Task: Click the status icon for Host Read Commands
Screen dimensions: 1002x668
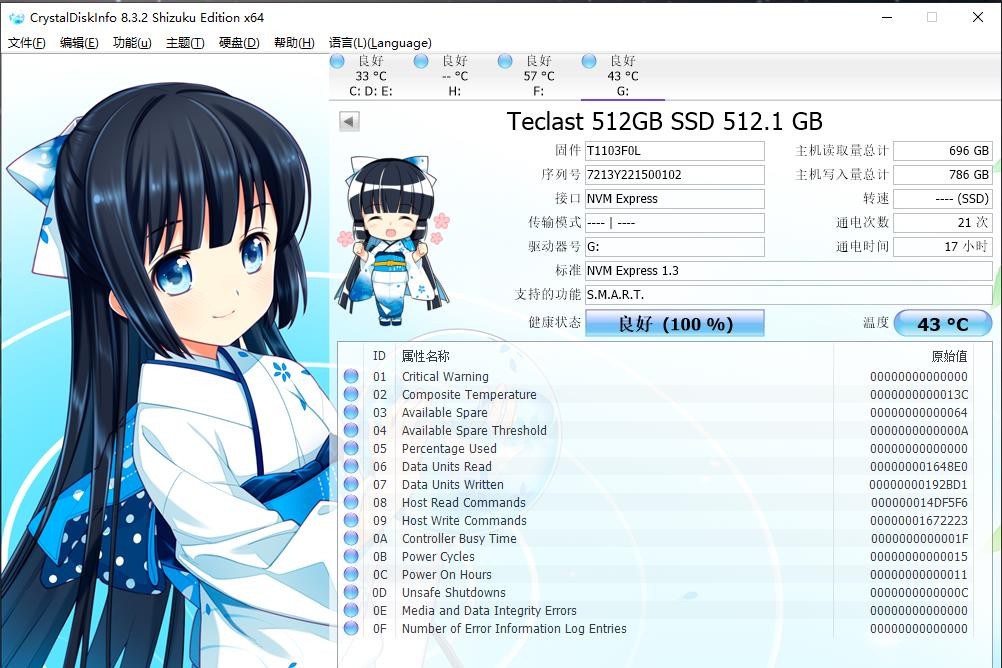Action: (x=351, y=502)
